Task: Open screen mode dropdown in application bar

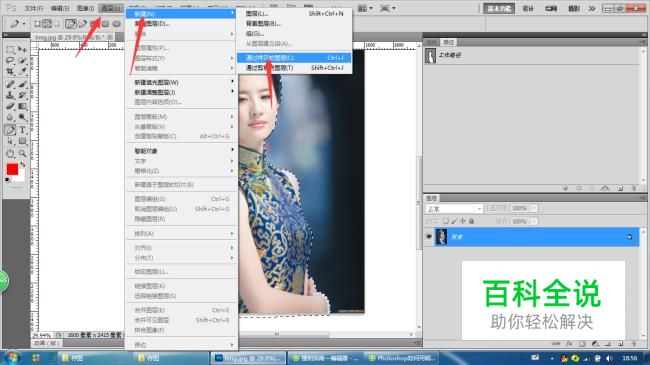Action: [x=388, y=8]
